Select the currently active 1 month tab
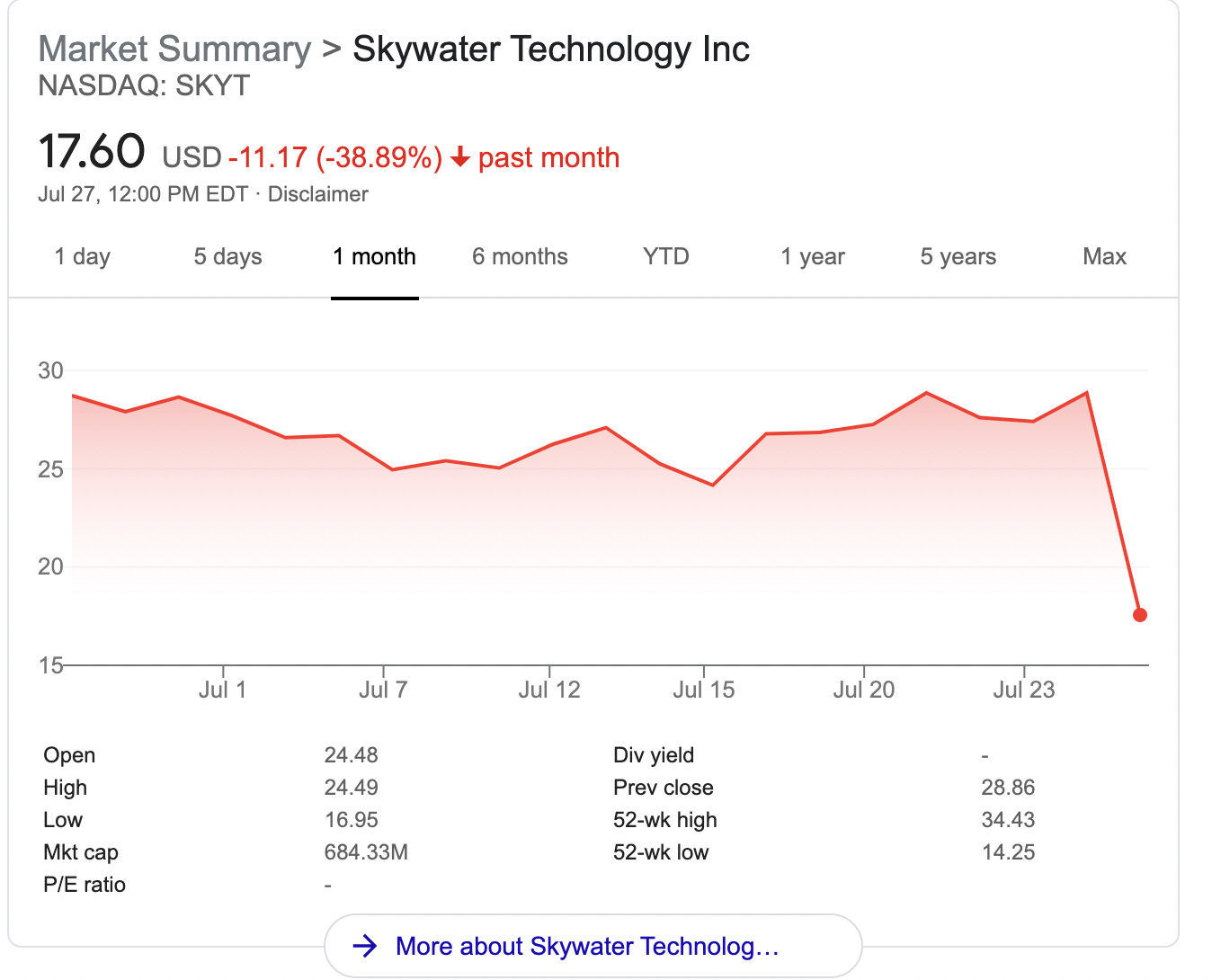The width and height of the screenshot is (1212, 980). (374, 257)
